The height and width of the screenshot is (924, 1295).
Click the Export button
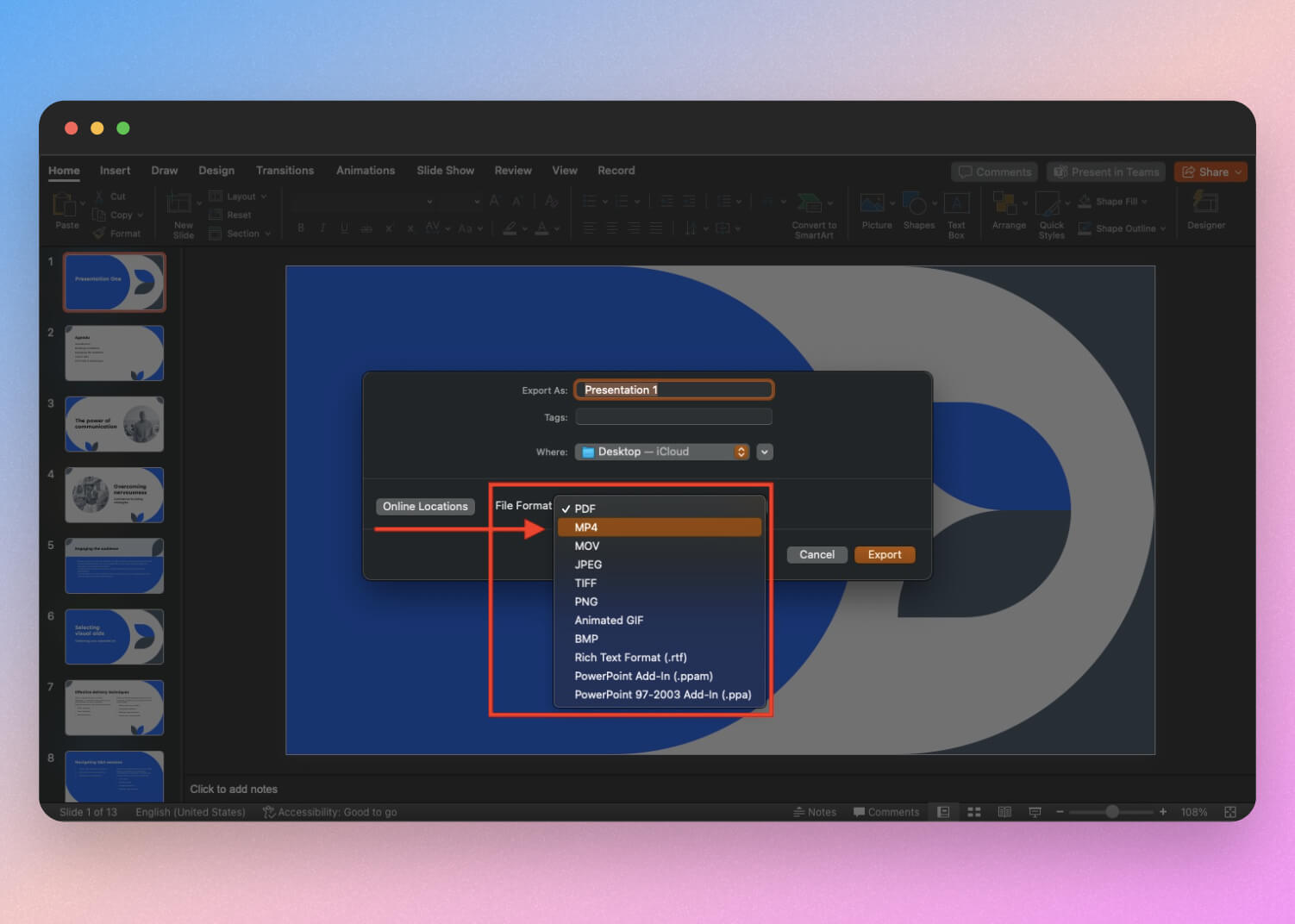point(884,554)
